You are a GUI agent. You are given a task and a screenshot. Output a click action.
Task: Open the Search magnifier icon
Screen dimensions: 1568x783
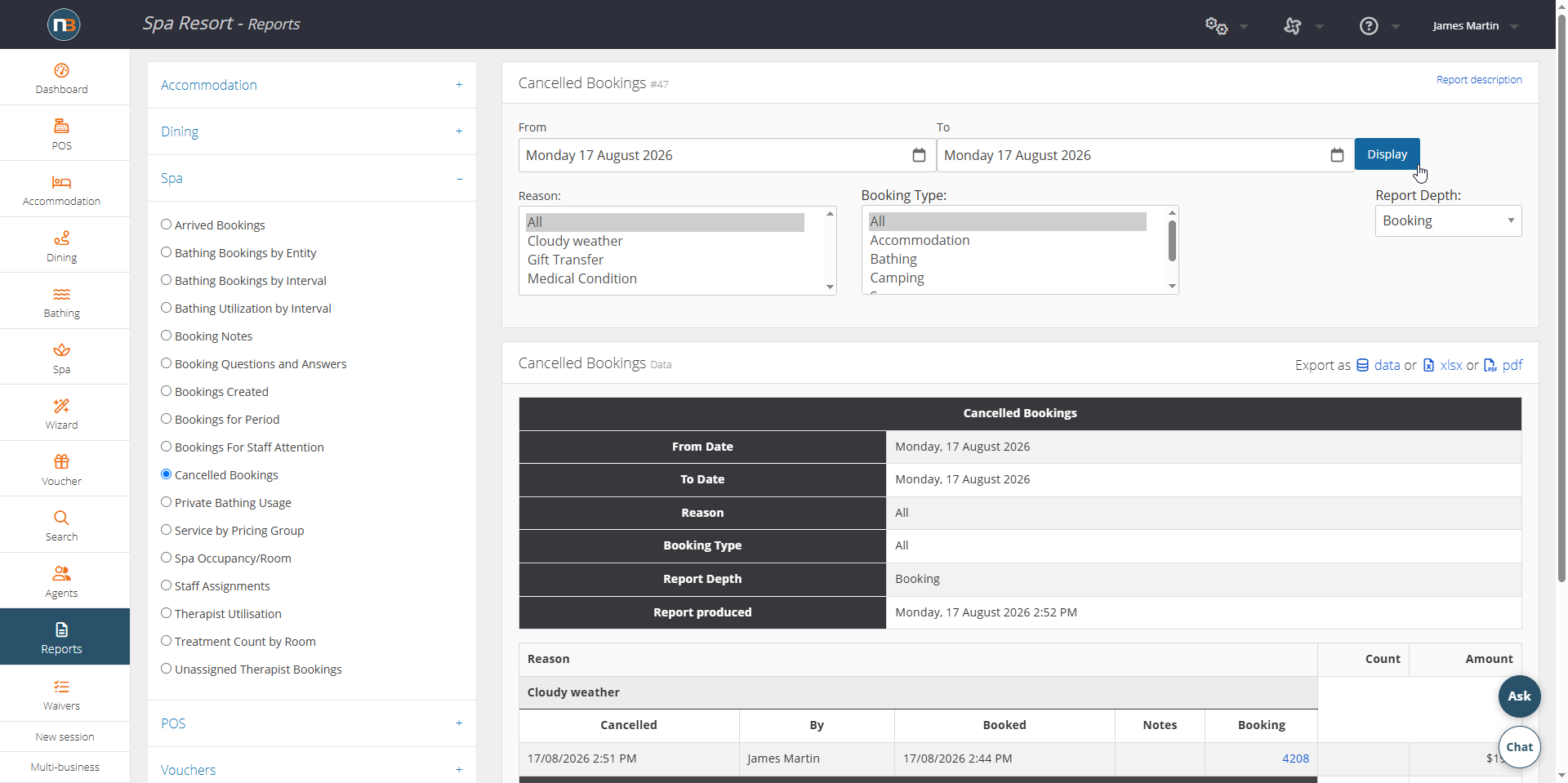point(61,518)
